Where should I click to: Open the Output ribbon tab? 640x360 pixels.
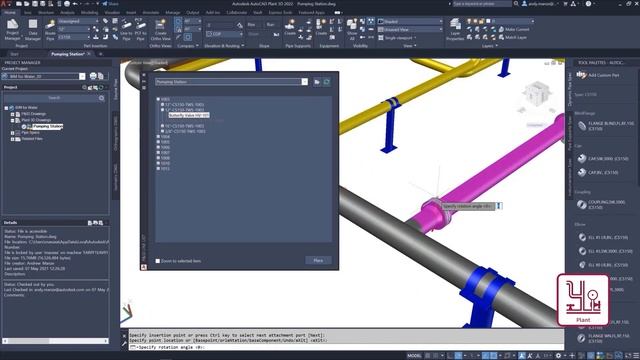click(x=193, y=13)
